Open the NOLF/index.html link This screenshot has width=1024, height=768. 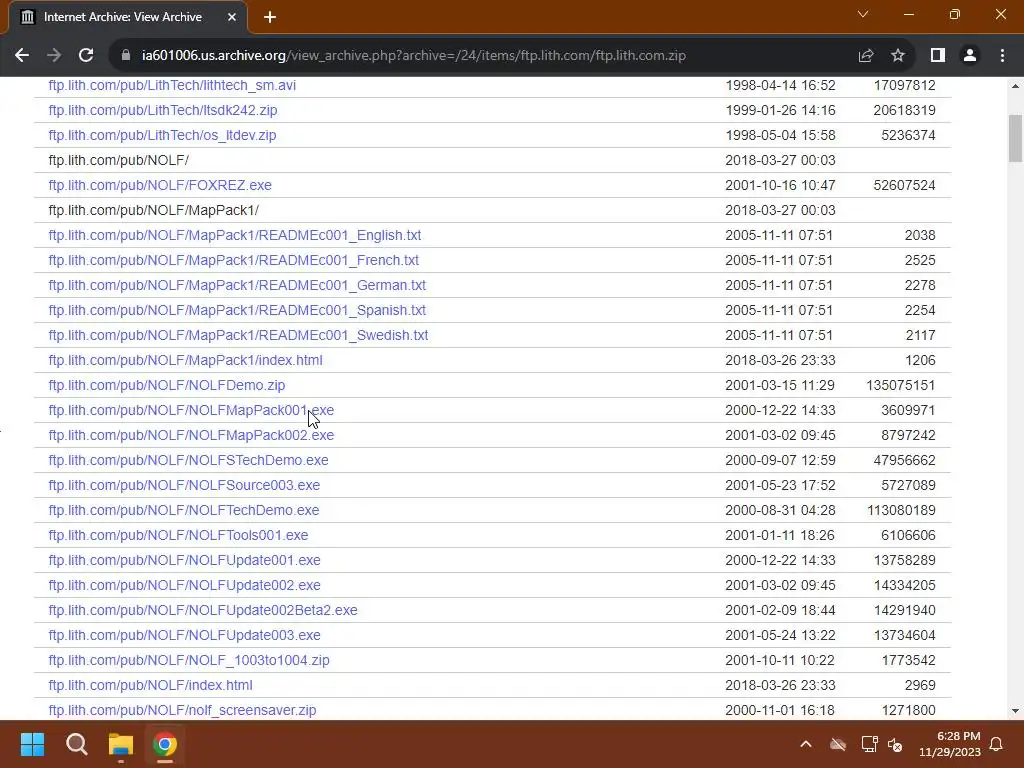(x=151, y=686)
